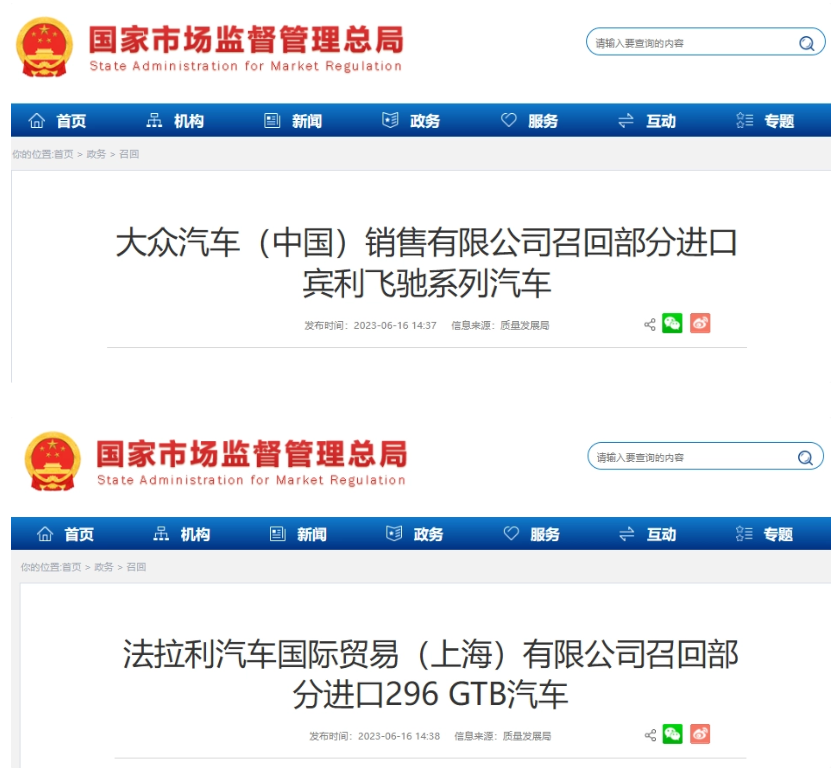Viewport: 839px width, 769px height.
Task: Share the Bentley recall article to Weibo
Action: [700, 323]
